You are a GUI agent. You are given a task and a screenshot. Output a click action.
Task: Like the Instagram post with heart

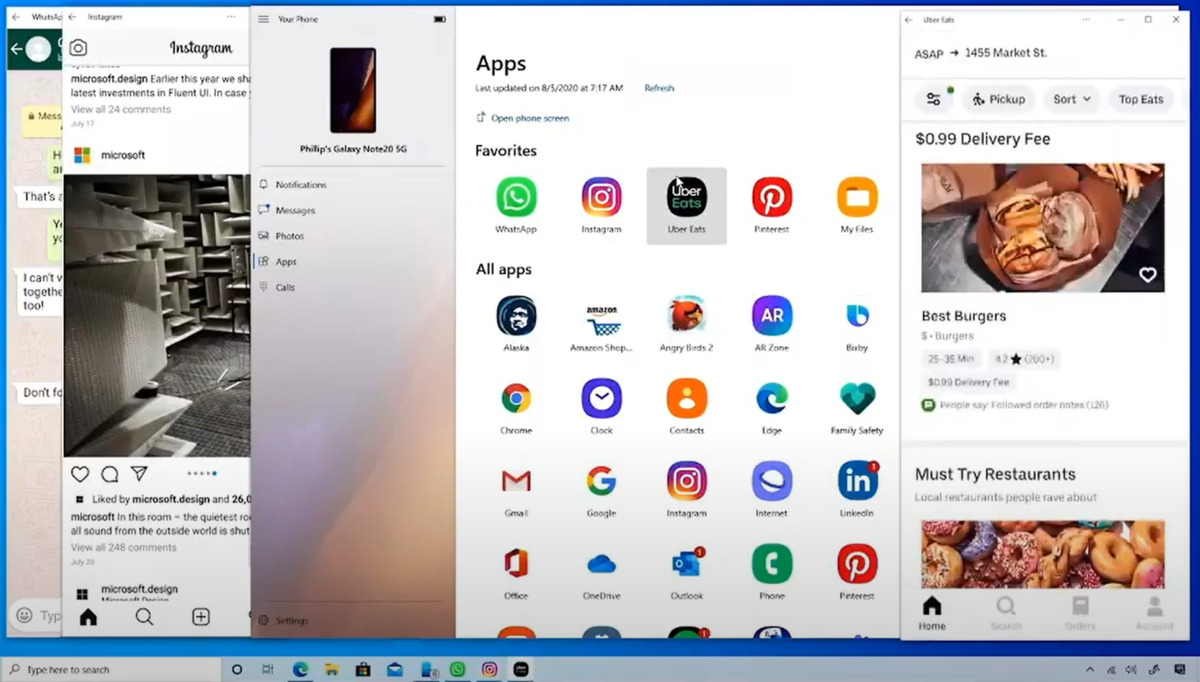[x=80, y=474]
